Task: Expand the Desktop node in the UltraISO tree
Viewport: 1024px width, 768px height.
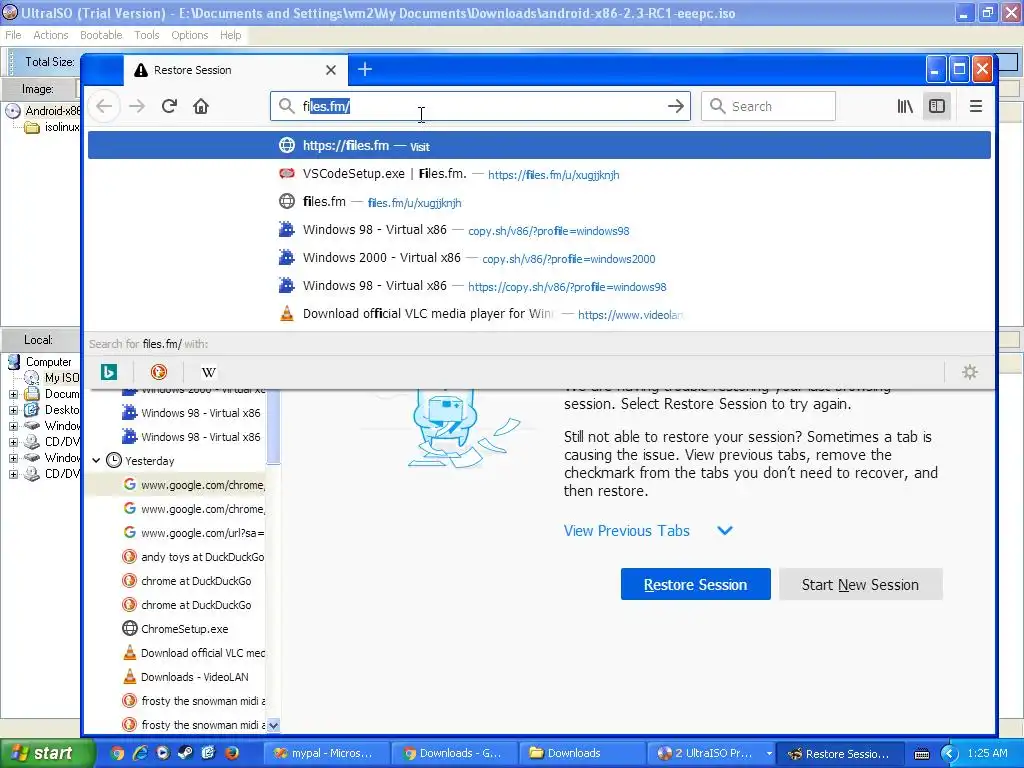Action: (13, 410)
